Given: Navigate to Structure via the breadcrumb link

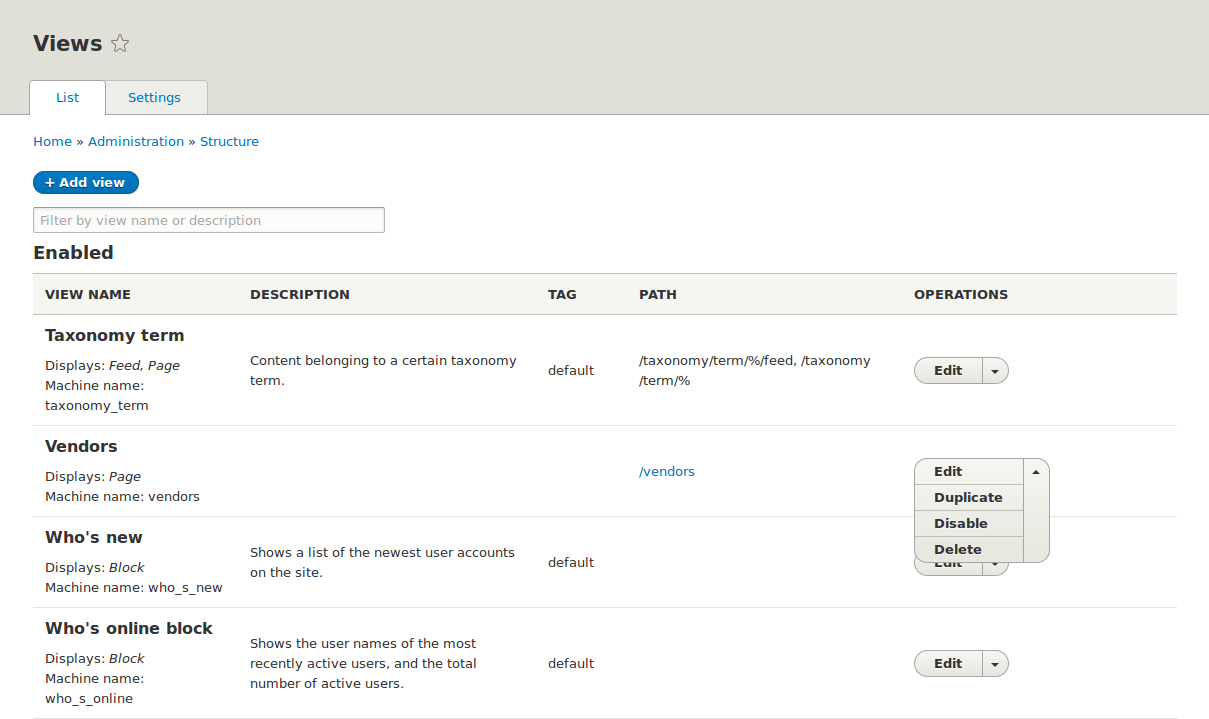Looking at the screenshot, I should tap(229, 141).
